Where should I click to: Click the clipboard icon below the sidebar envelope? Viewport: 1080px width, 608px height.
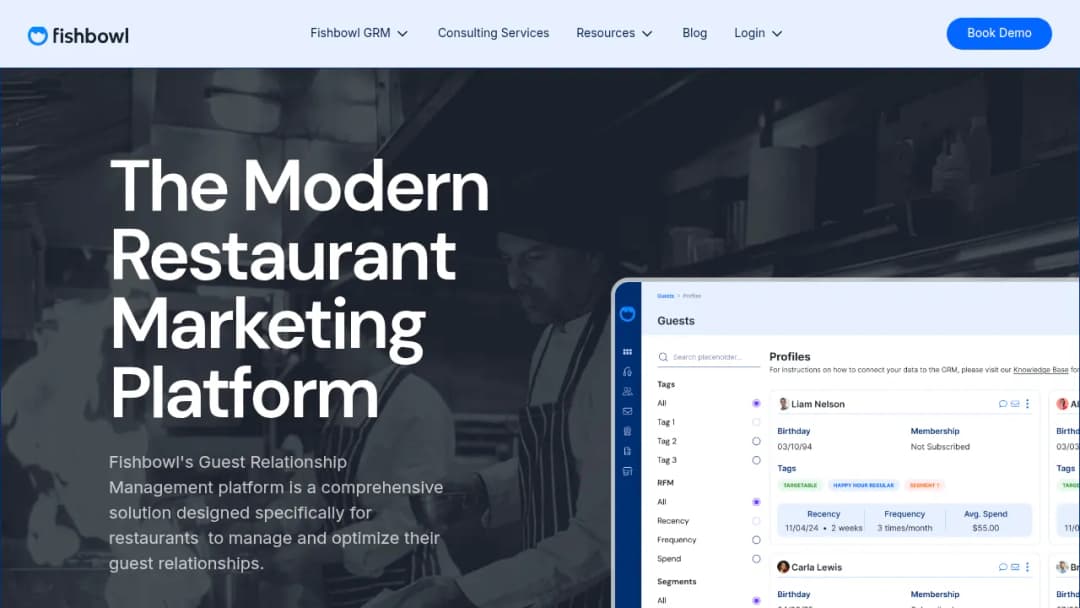click(627, 431)
